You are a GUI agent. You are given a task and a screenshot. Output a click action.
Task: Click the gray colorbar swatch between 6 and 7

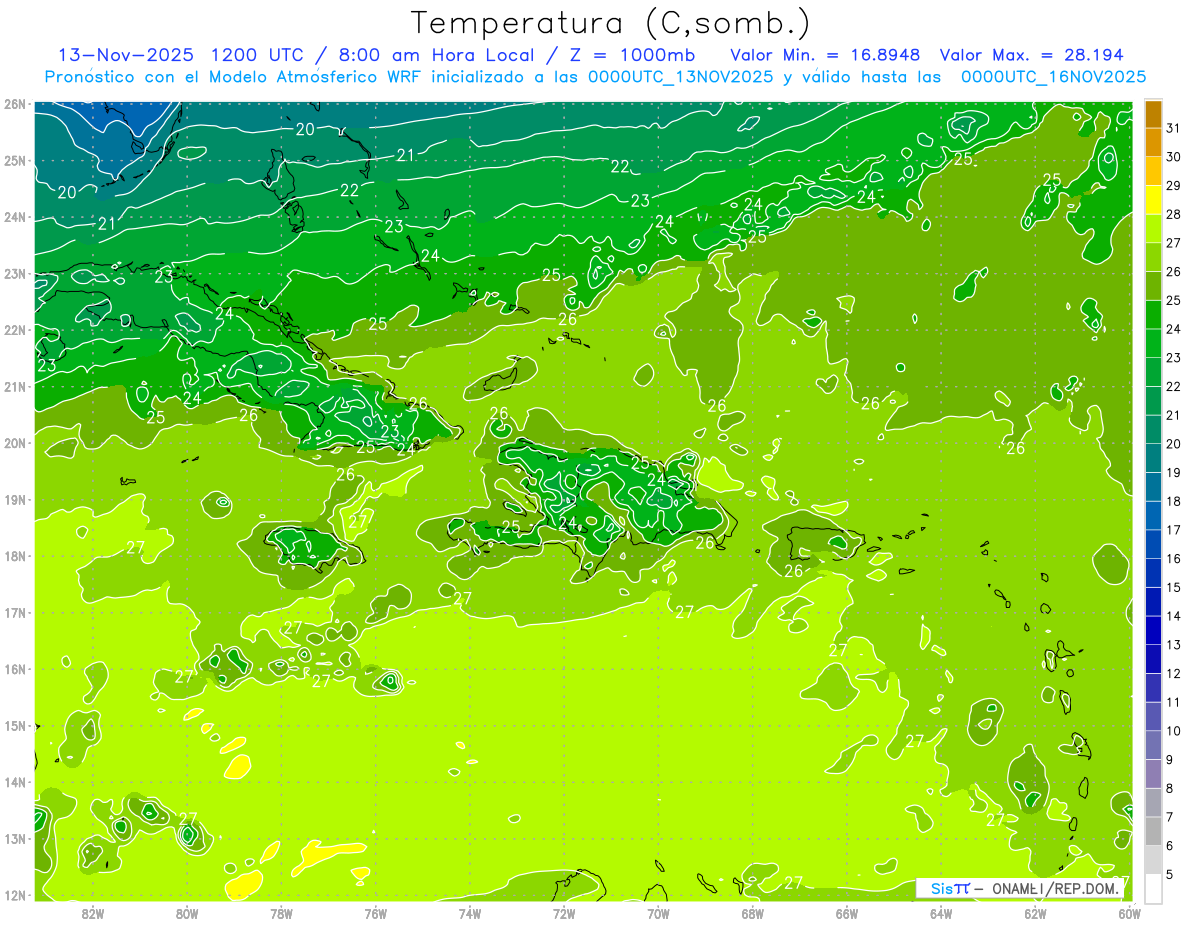[x=1153, y=831]
